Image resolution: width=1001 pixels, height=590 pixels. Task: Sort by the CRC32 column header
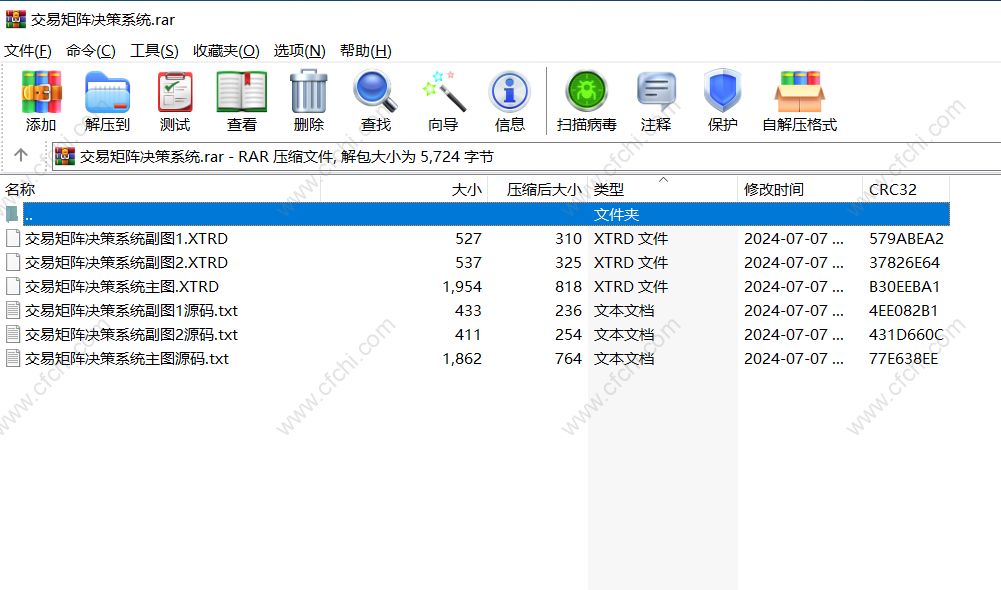(906, 190)
